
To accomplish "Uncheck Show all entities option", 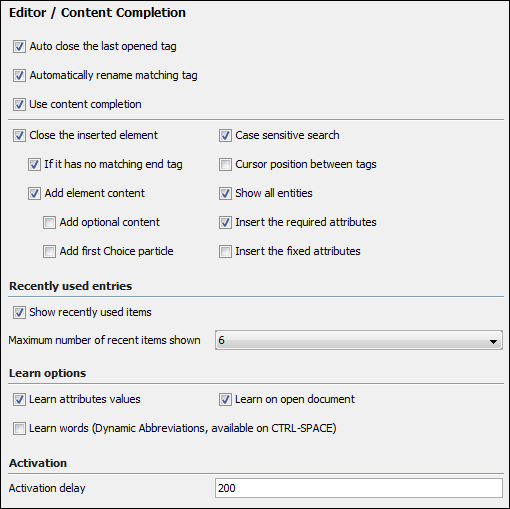I will pyautogui.click(x=225, y=194).
